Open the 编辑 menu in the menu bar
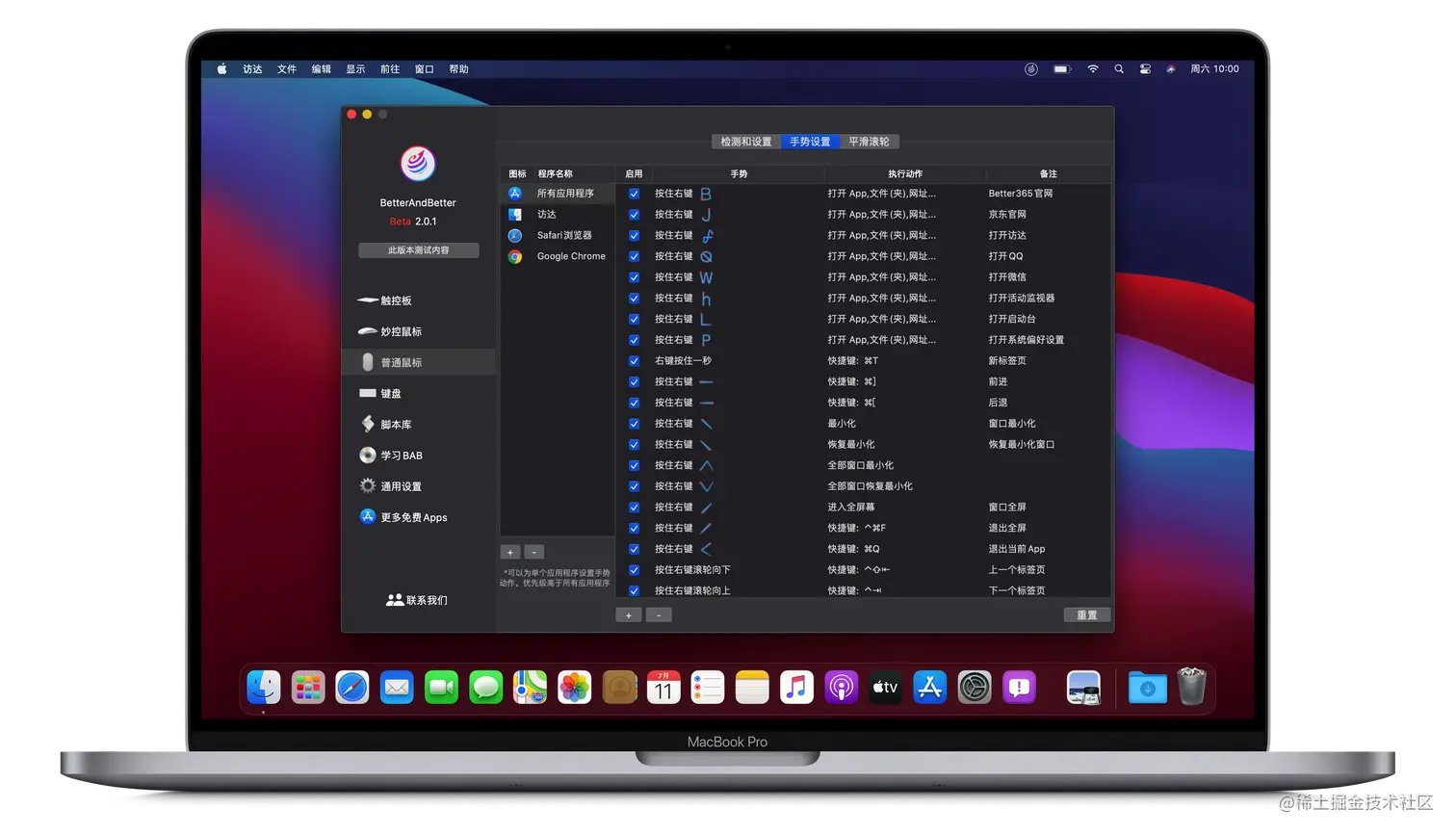 322,69
